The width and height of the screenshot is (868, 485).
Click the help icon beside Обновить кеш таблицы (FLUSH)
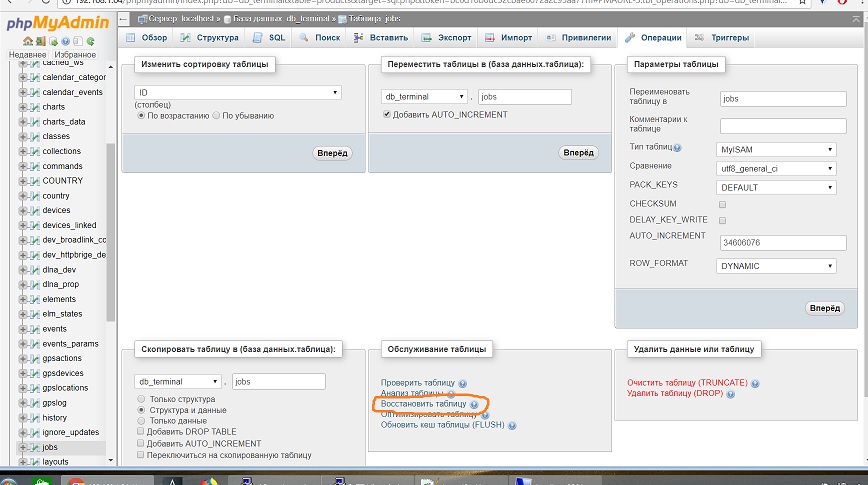[x=512, y=426]
